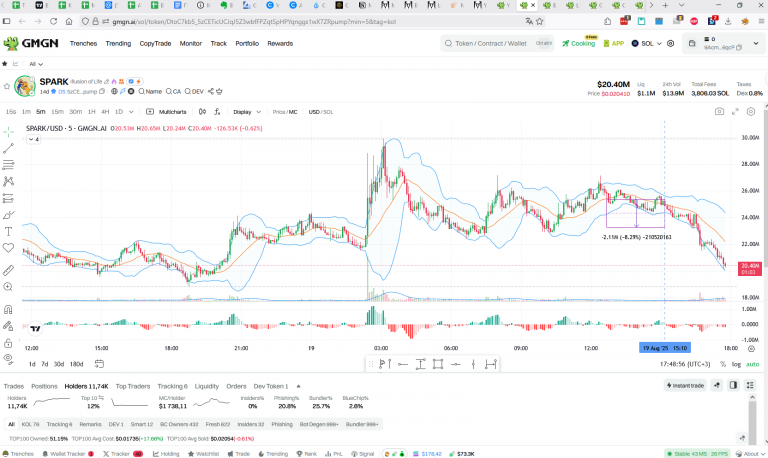
Task: Open header settings hexagon next to SOL
Action: coord(671,44)
